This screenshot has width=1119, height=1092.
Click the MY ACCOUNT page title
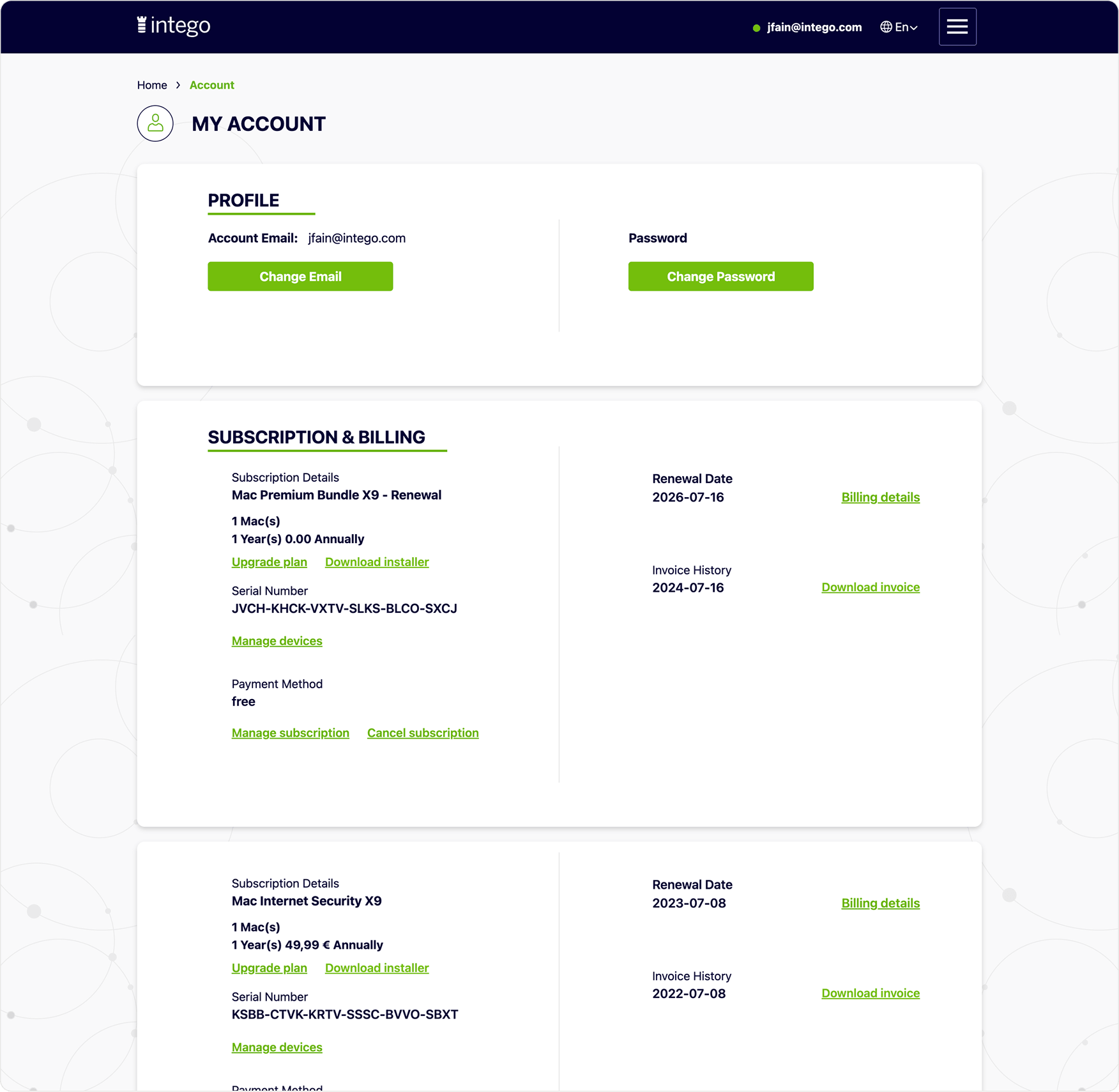(259, 124)
